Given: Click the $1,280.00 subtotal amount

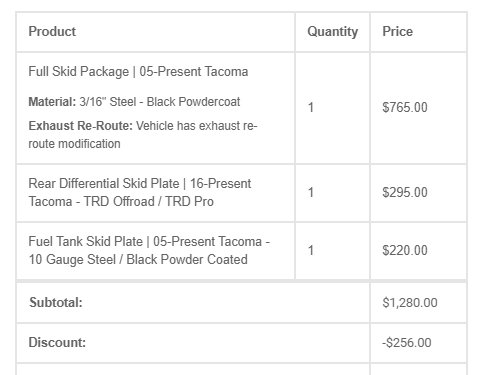Looking at the screenshot, I should [x=410, y=303].
